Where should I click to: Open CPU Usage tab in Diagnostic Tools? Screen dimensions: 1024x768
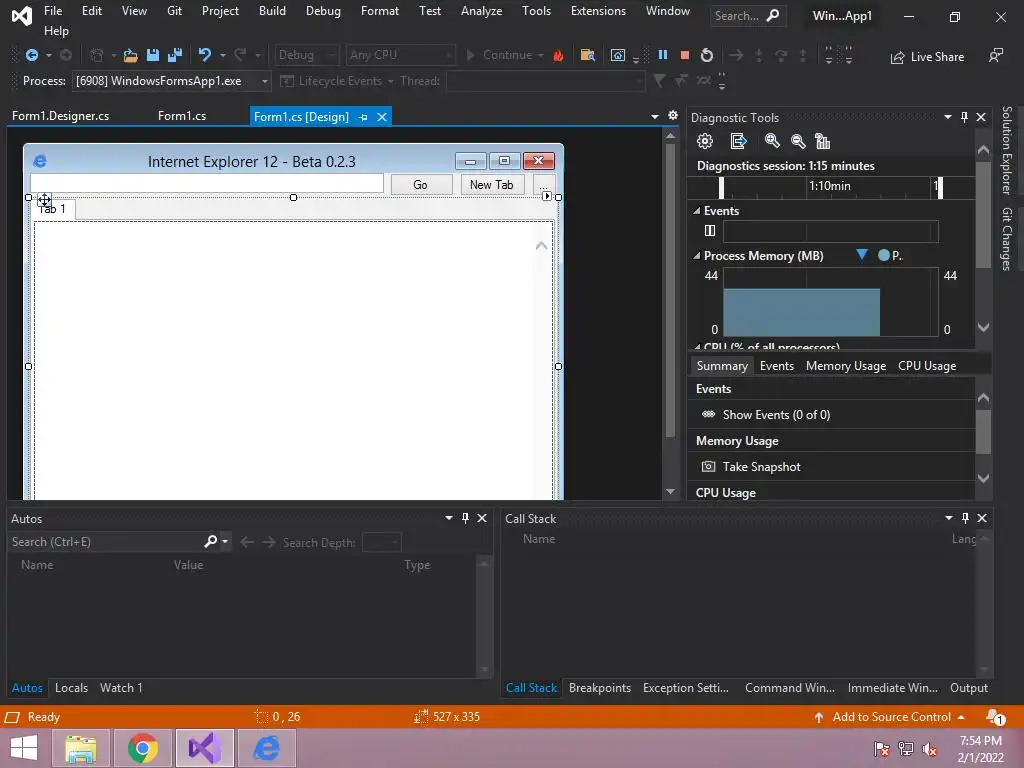pyautogui.click(x=927, y=366)
